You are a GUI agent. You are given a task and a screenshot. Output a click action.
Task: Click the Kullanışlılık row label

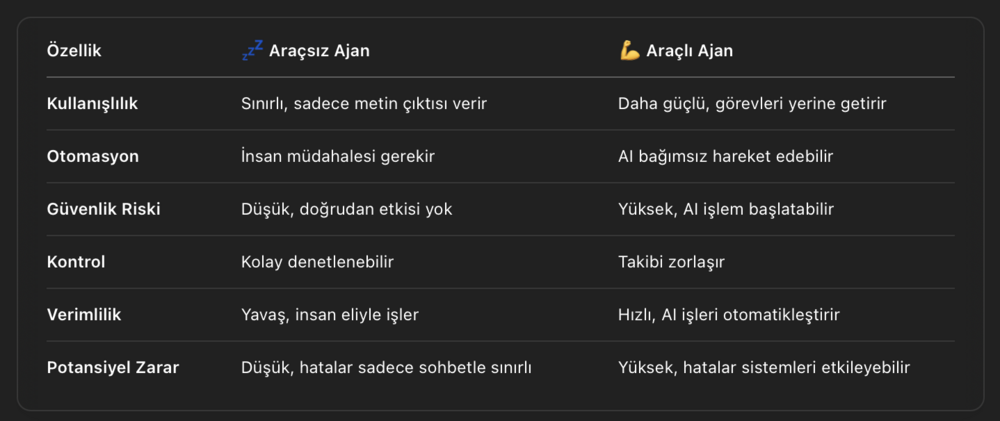(92, 103)
